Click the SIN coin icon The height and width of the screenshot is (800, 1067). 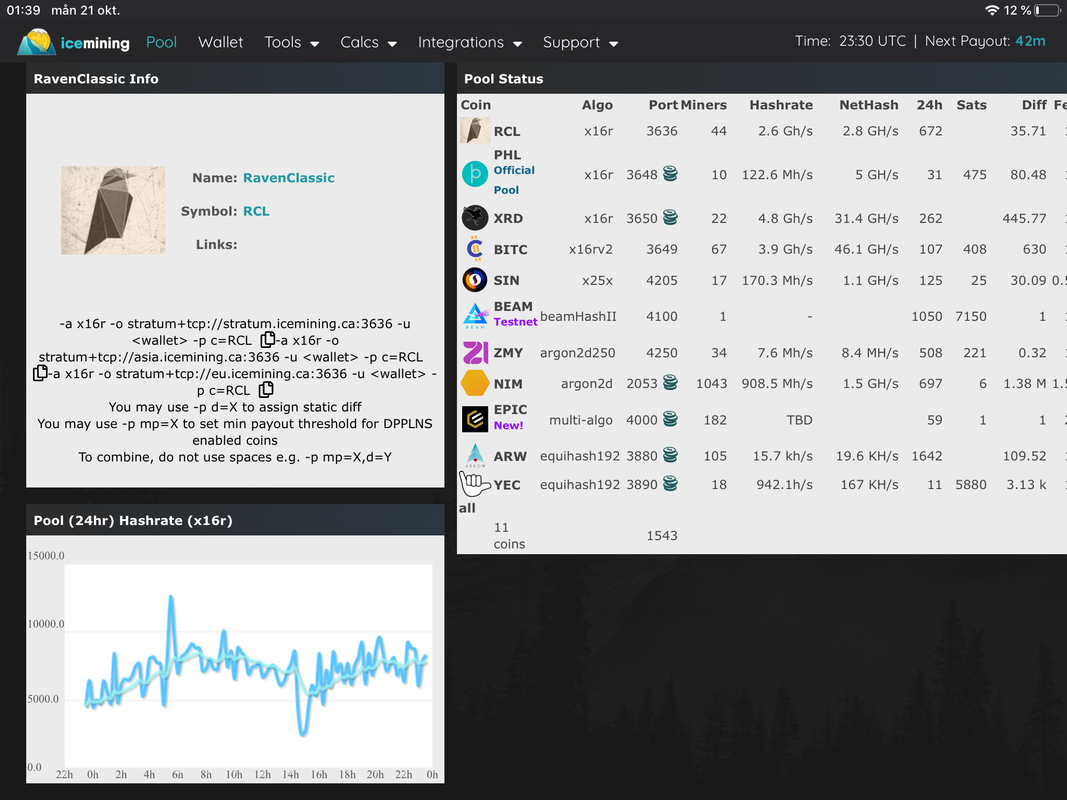pyautogui.click(x=474, y=280)
